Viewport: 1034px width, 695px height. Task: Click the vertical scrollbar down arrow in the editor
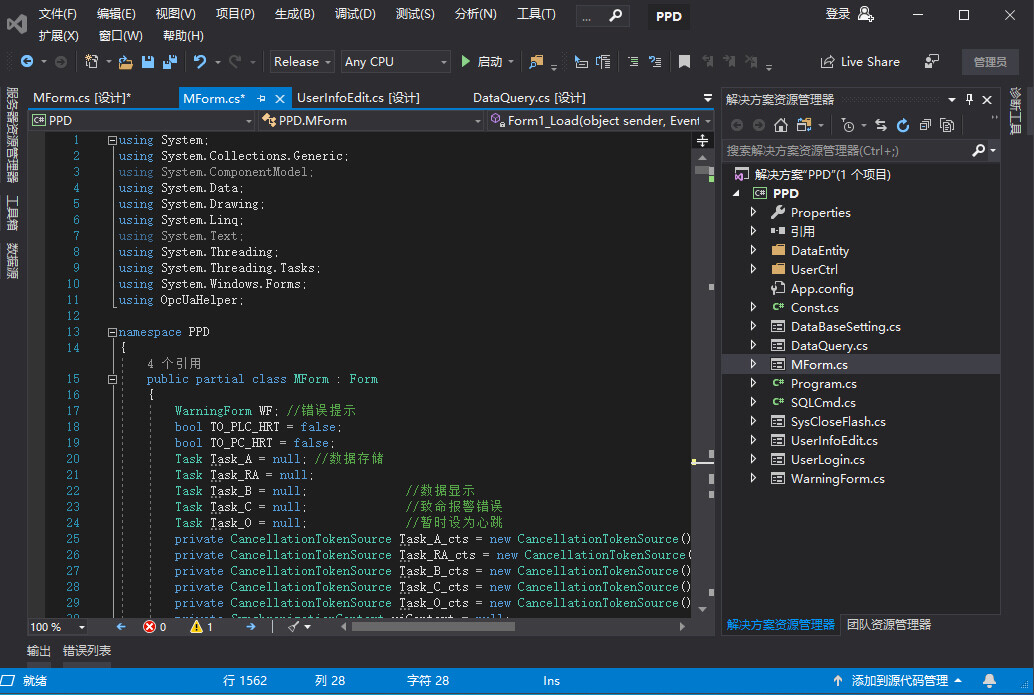pyautogui.click(x=702, y=609)
